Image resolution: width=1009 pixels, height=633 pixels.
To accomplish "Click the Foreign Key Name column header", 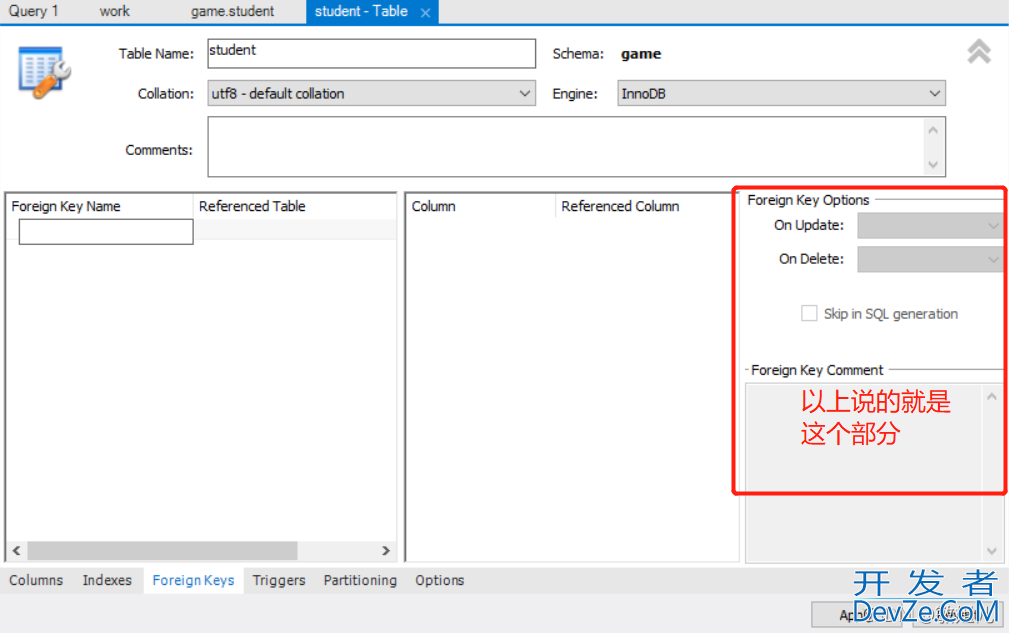I will pyautogui.click(x=100, y=206).
